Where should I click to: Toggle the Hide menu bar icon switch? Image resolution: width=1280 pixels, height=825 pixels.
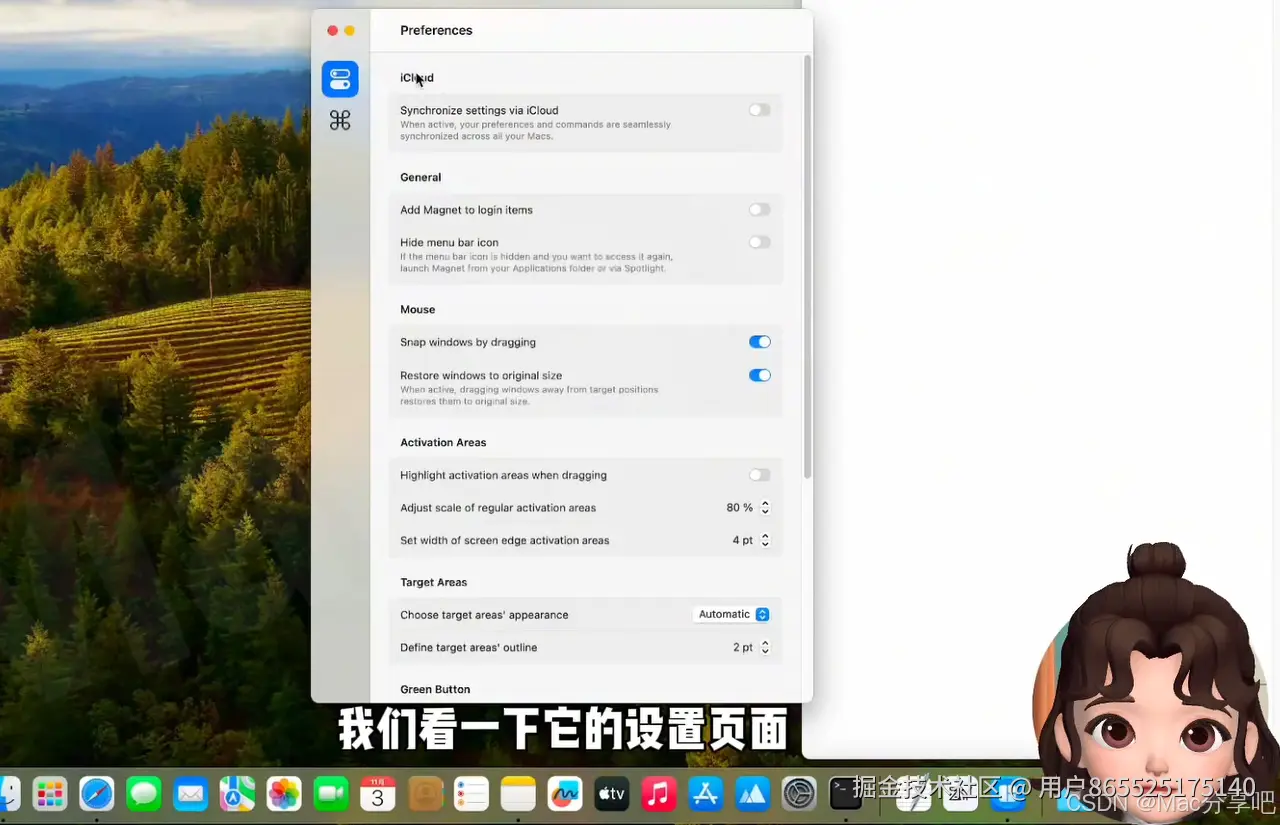pos(760,242)
